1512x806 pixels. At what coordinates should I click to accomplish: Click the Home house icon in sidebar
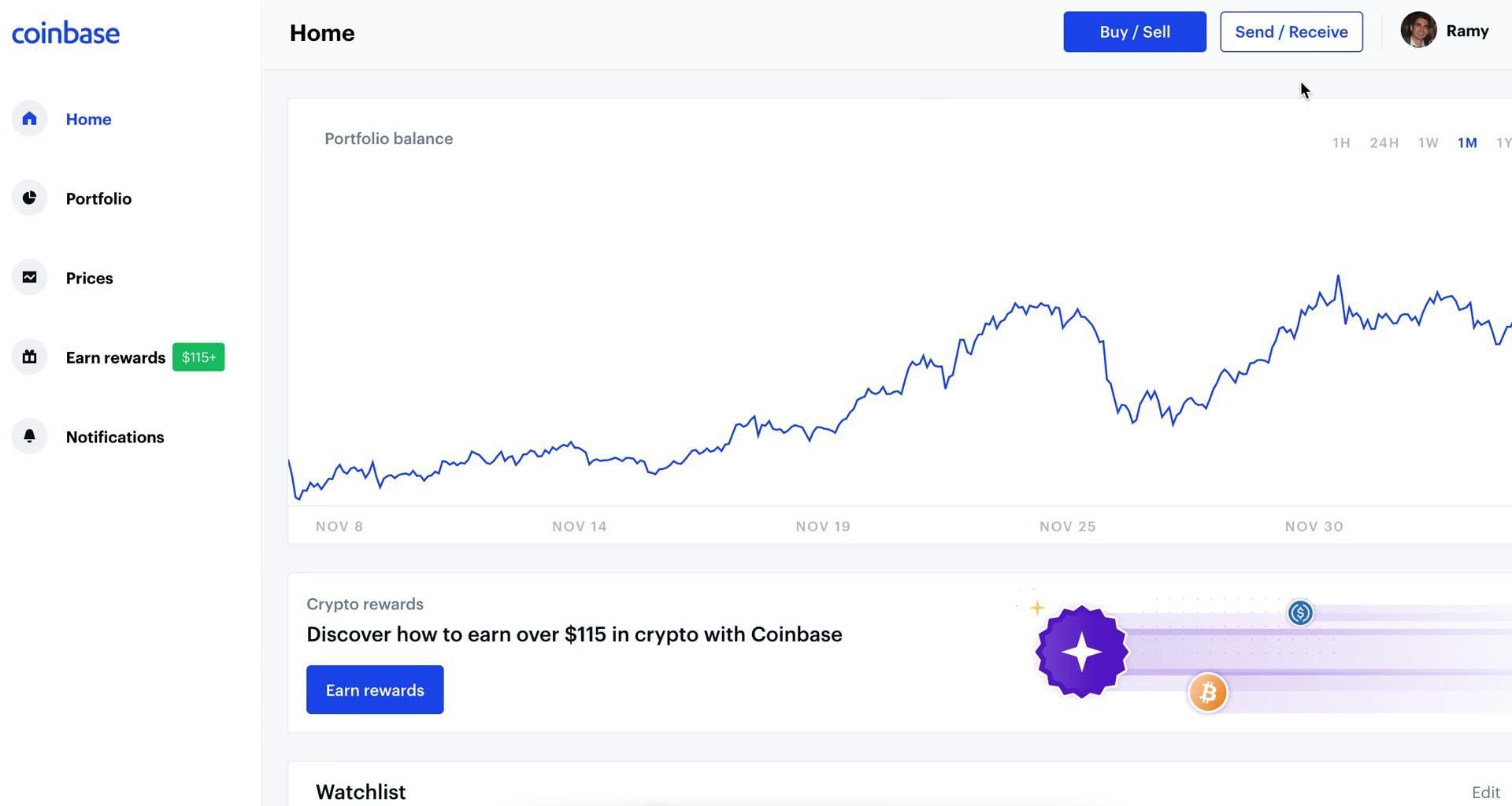coord(30,119)
